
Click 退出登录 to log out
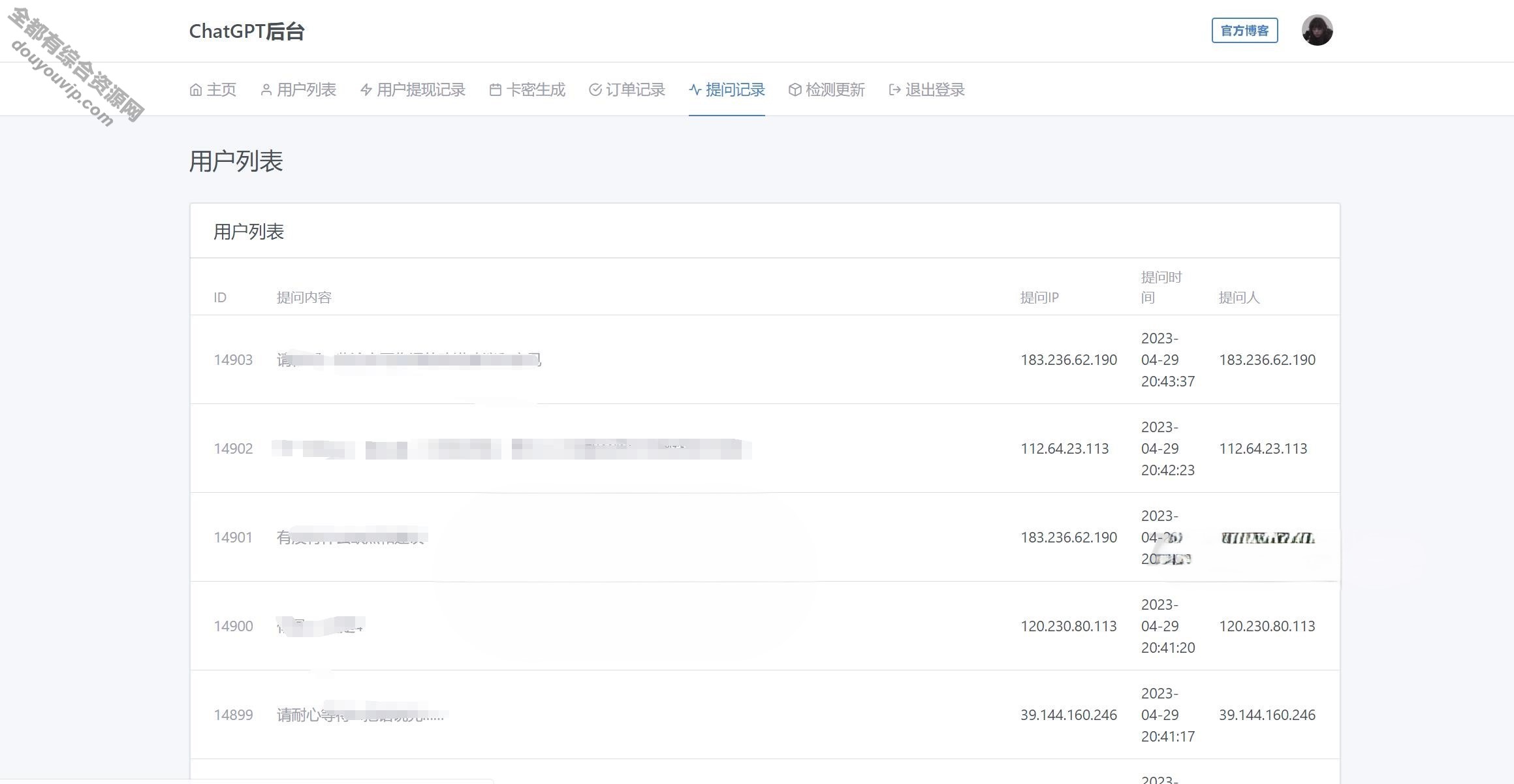pyautogui.click(x=926, y=90)
